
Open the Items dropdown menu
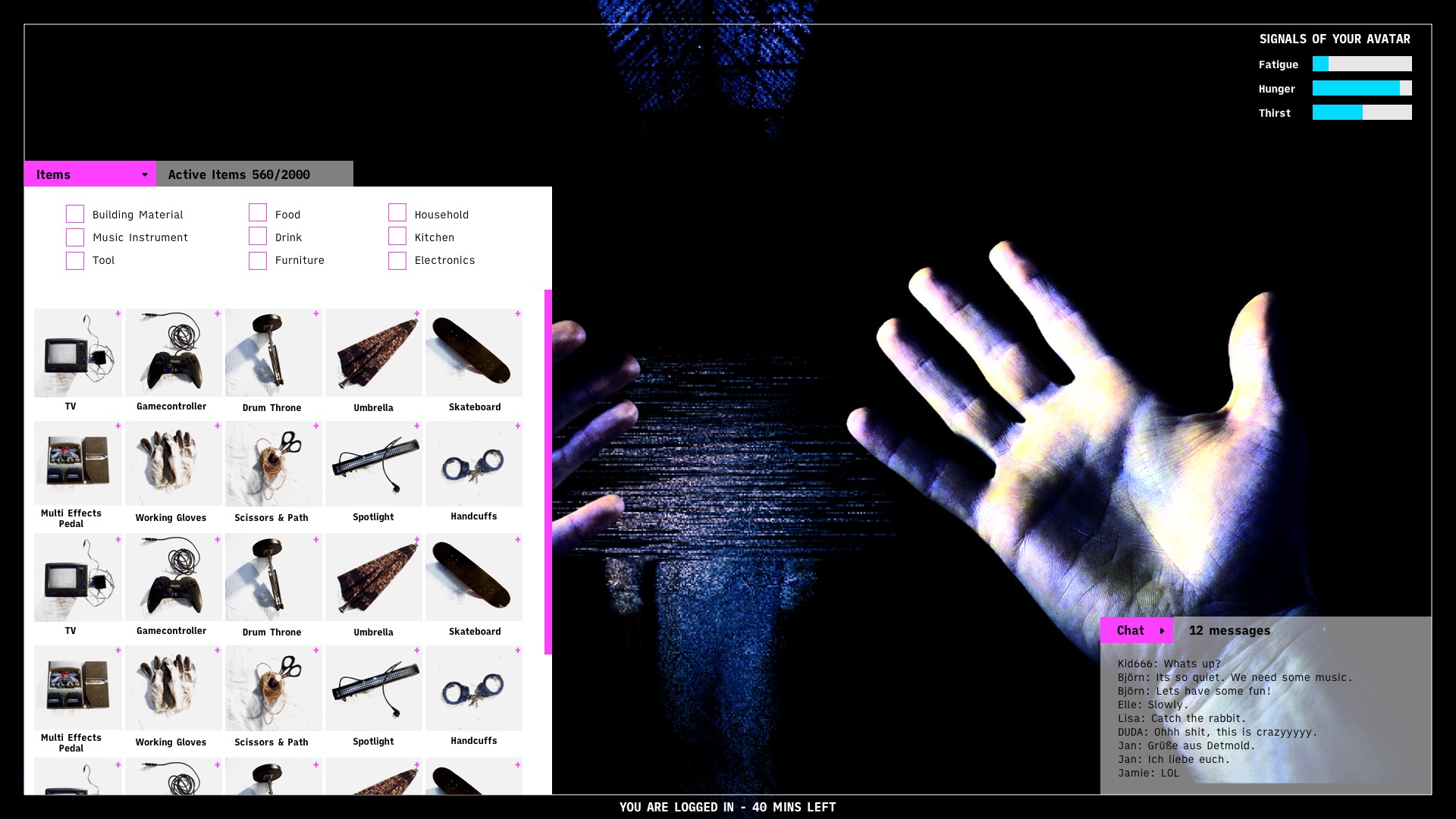tap(90, 174)
